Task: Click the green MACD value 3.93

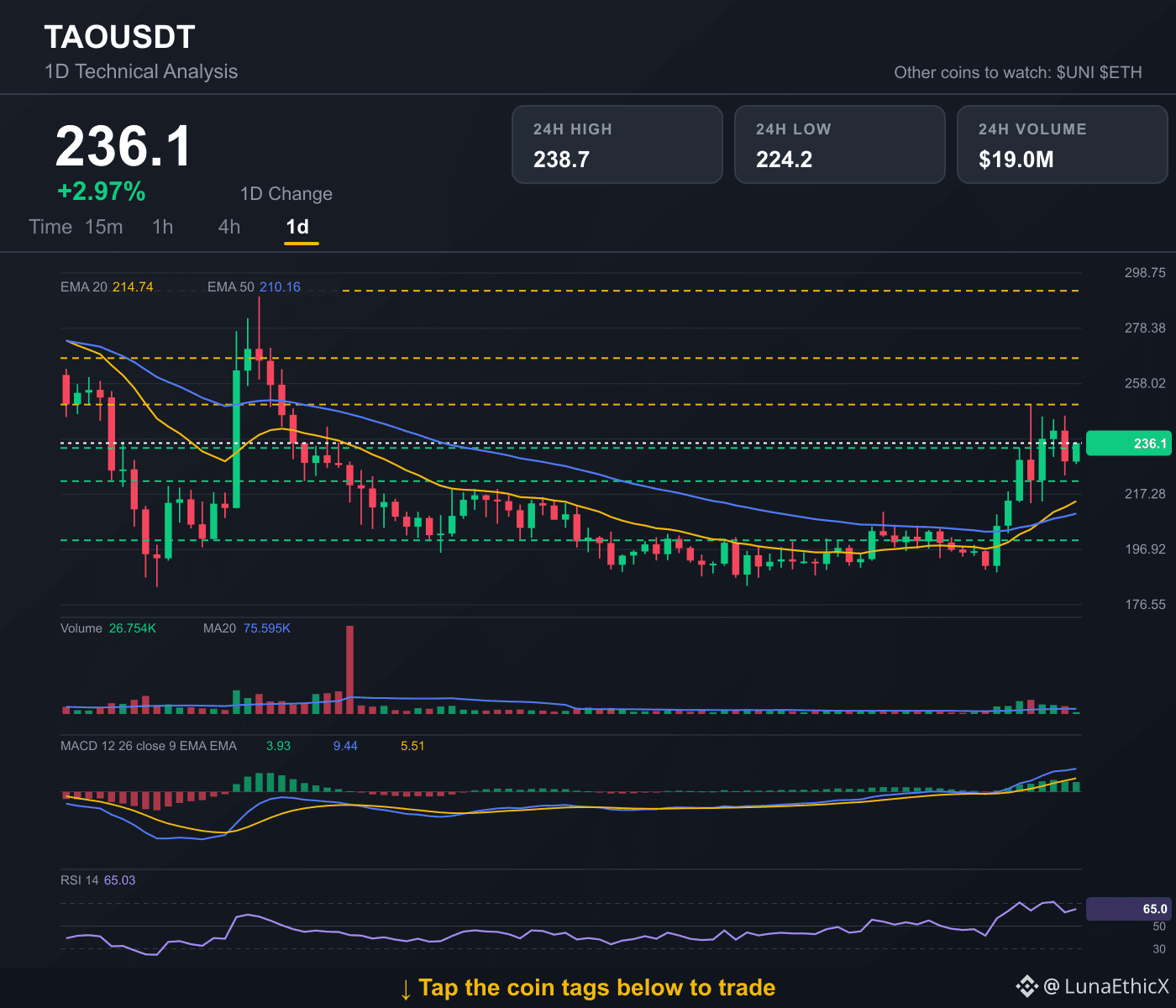Action: click(x=278, y=746)
